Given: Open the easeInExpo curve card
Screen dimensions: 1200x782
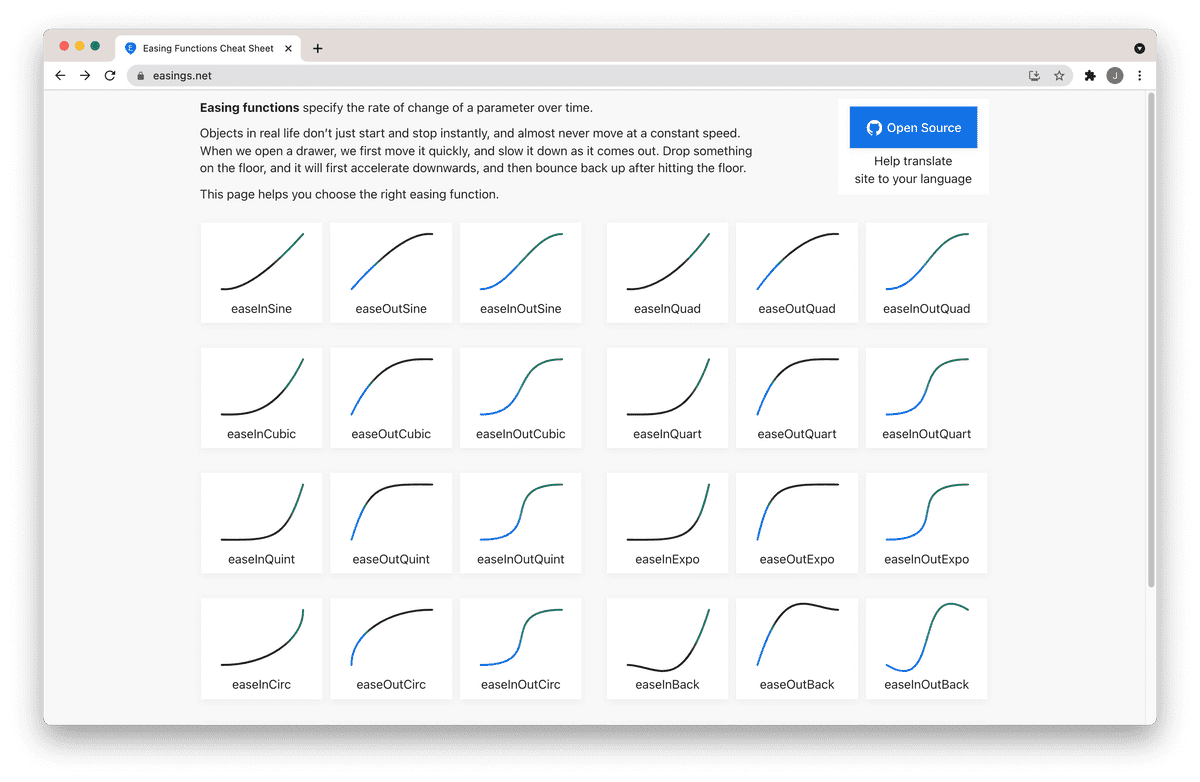Looking at the screenshot, I should point(667,523).
